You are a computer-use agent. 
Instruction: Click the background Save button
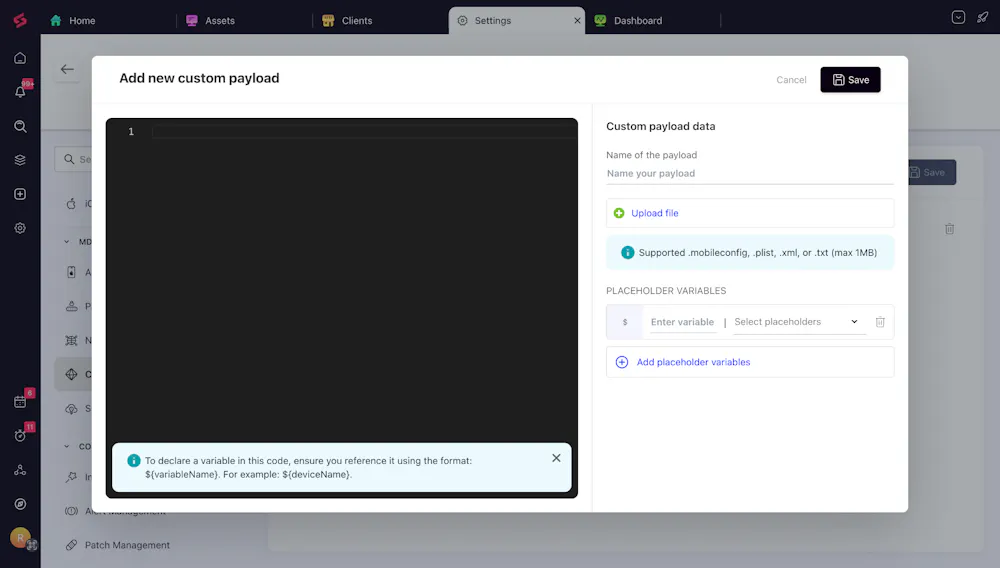[932, 172]
